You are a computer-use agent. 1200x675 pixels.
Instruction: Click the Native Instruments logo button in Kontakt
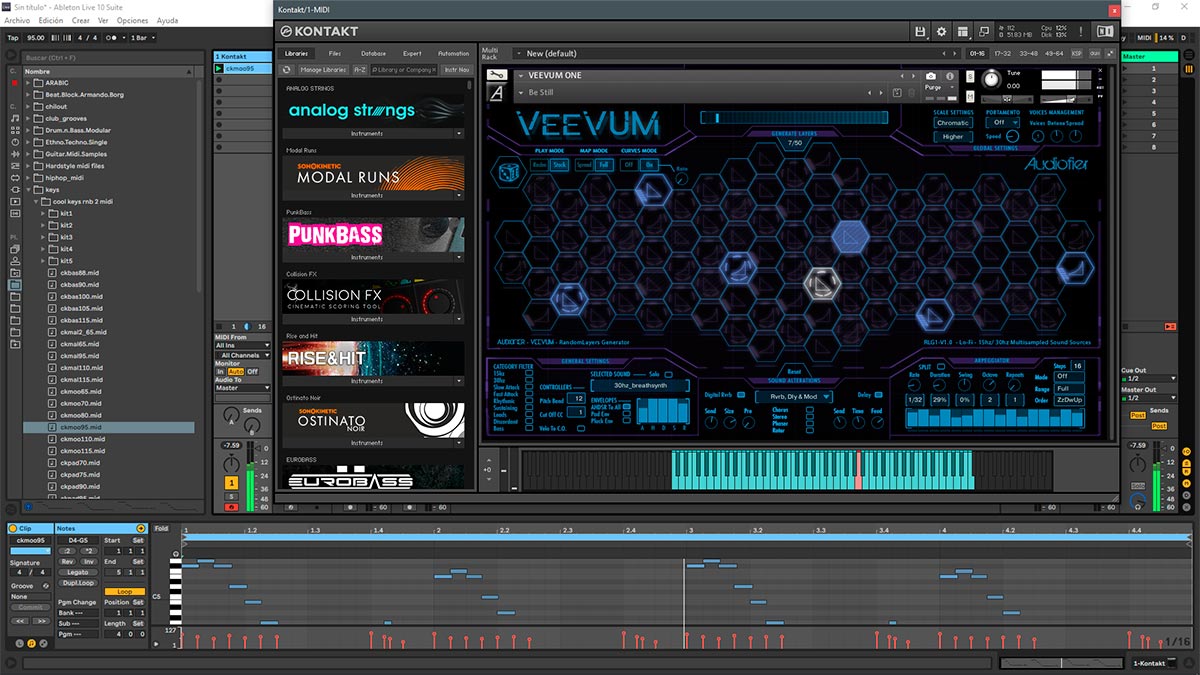coord(1105,32)
